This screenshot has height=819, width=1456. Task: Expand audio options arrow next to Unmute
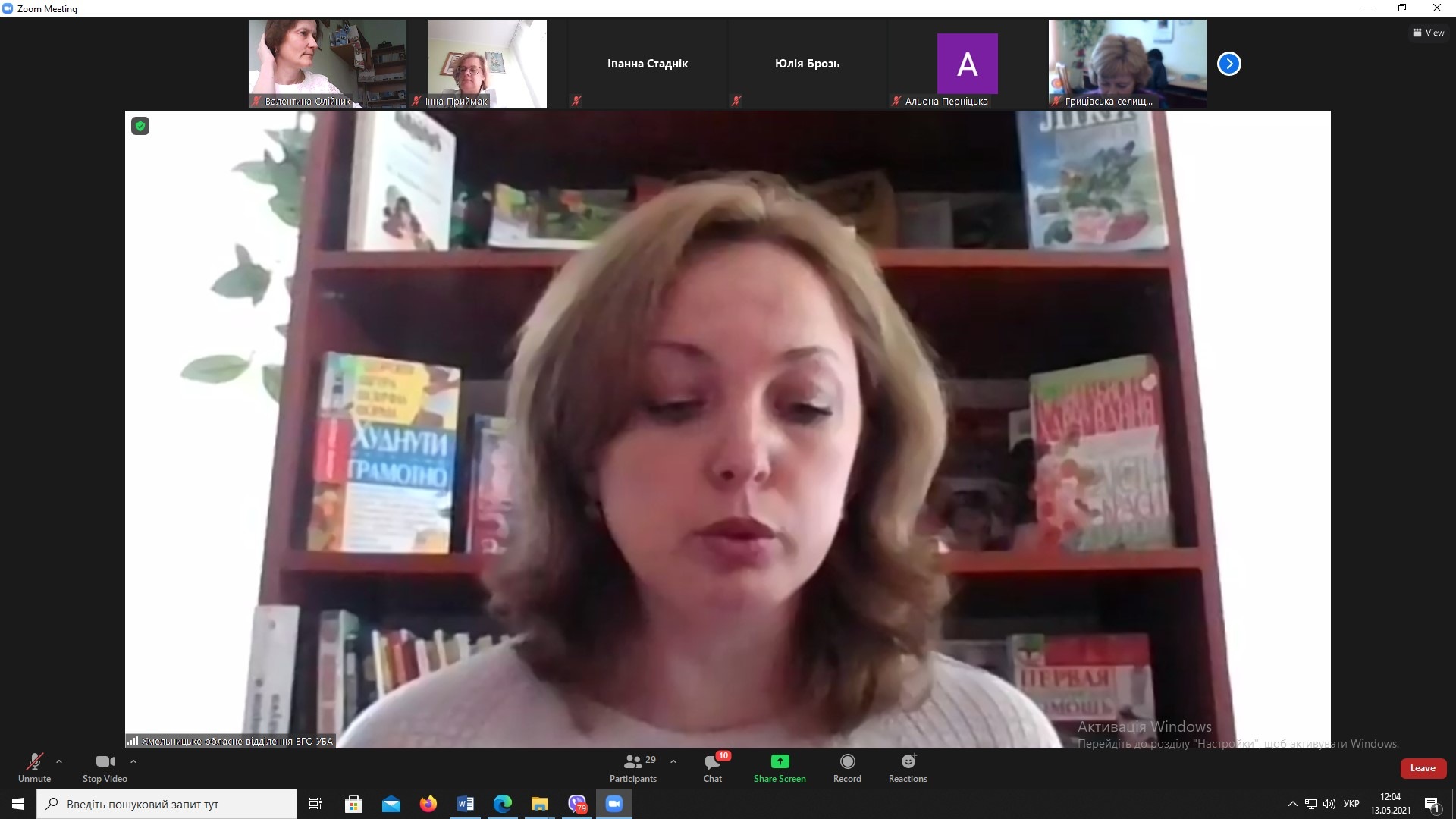tap(59, 761)
